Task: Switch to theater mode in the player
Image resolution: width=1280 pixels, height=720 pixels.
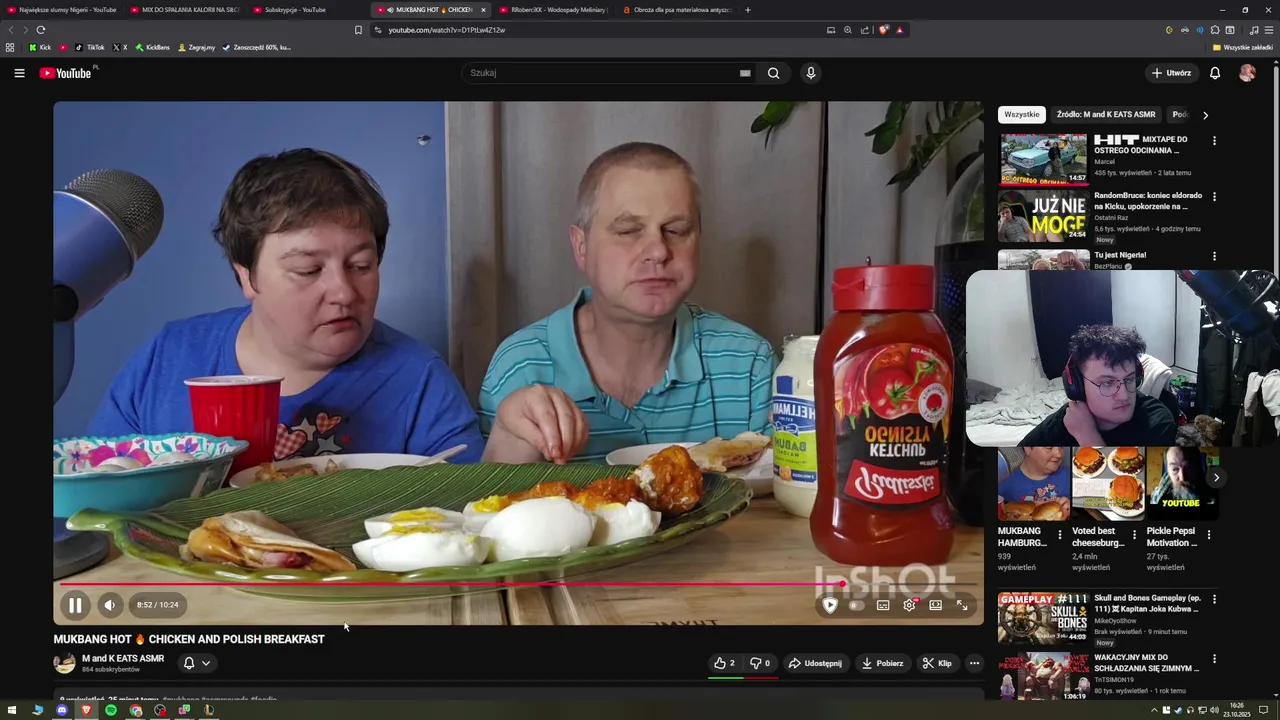Action: [936, 605]
